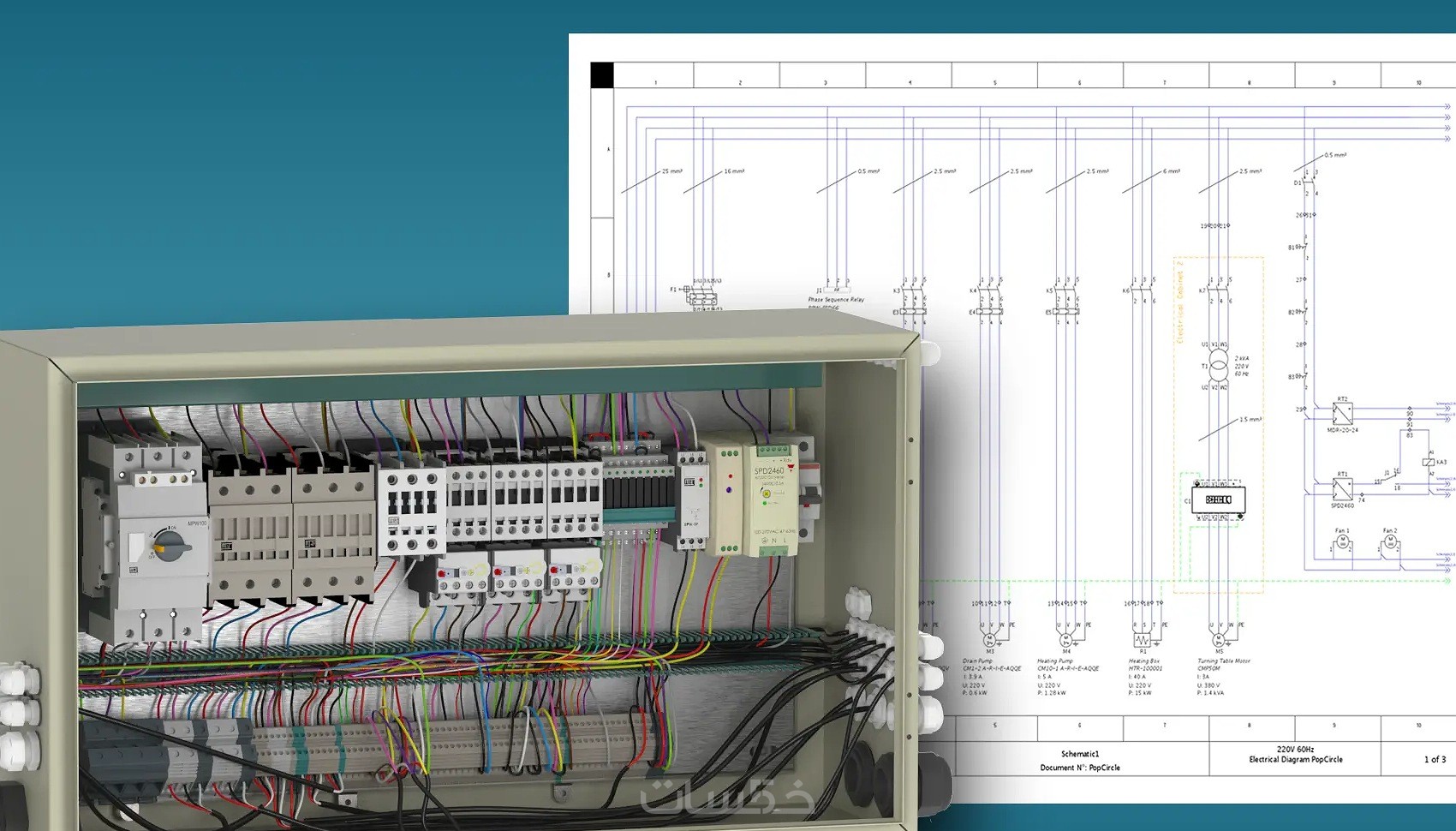Click the 'SPD2460' label under RT1
This screenshot has width=1456, height=831.
(1342, 505)
